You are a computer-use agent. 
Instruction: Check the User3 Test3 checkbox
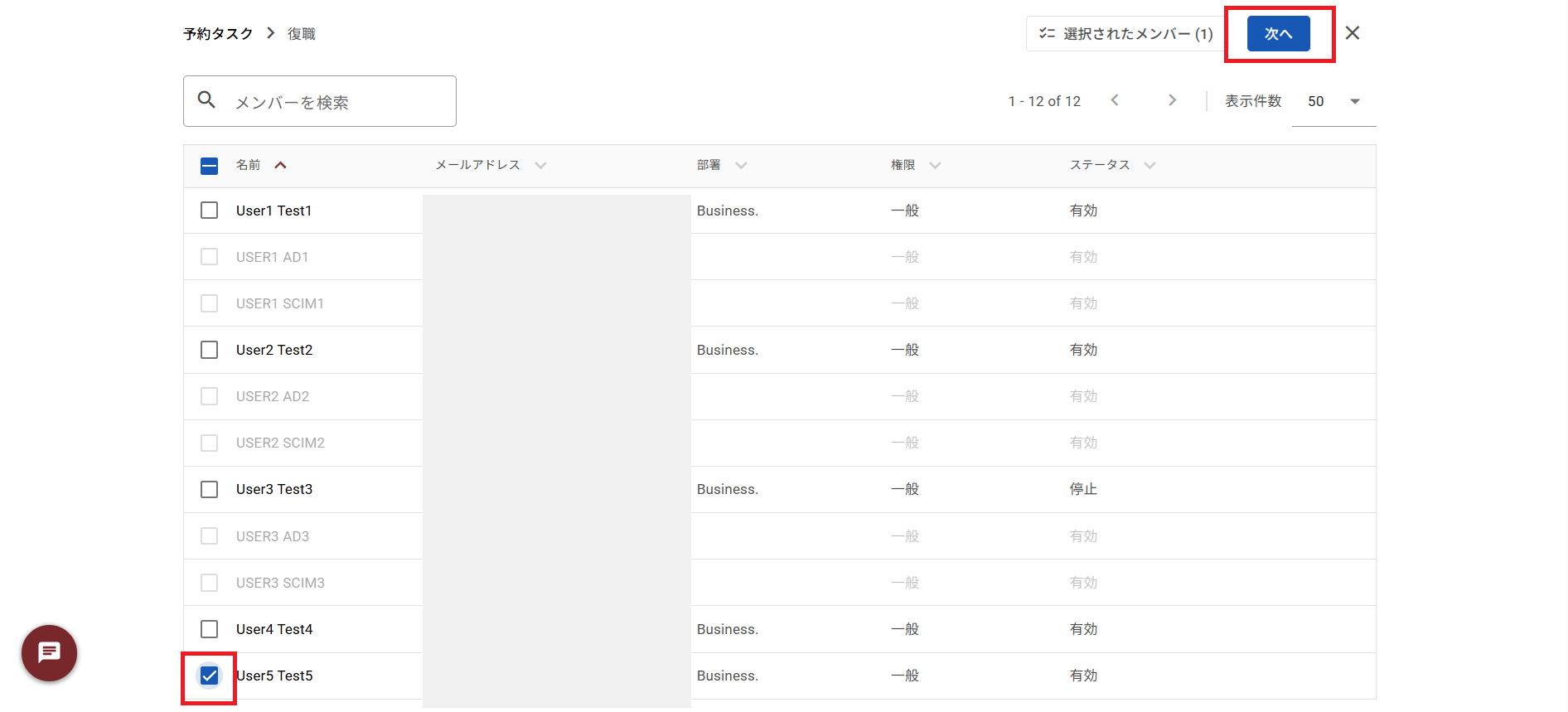pyautogui.click(x=210, y=489)
